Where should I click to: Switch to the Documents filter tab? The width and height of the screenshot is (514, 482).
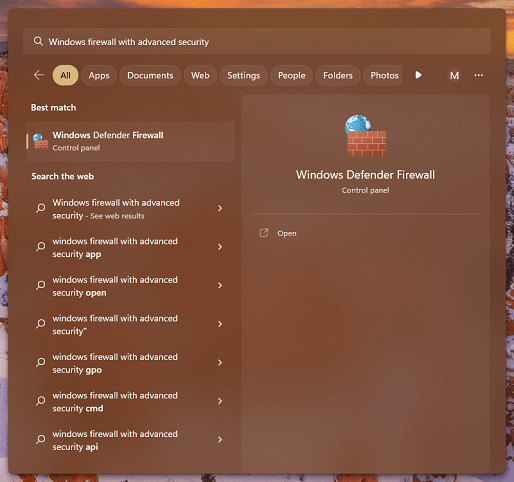point(150,75)
